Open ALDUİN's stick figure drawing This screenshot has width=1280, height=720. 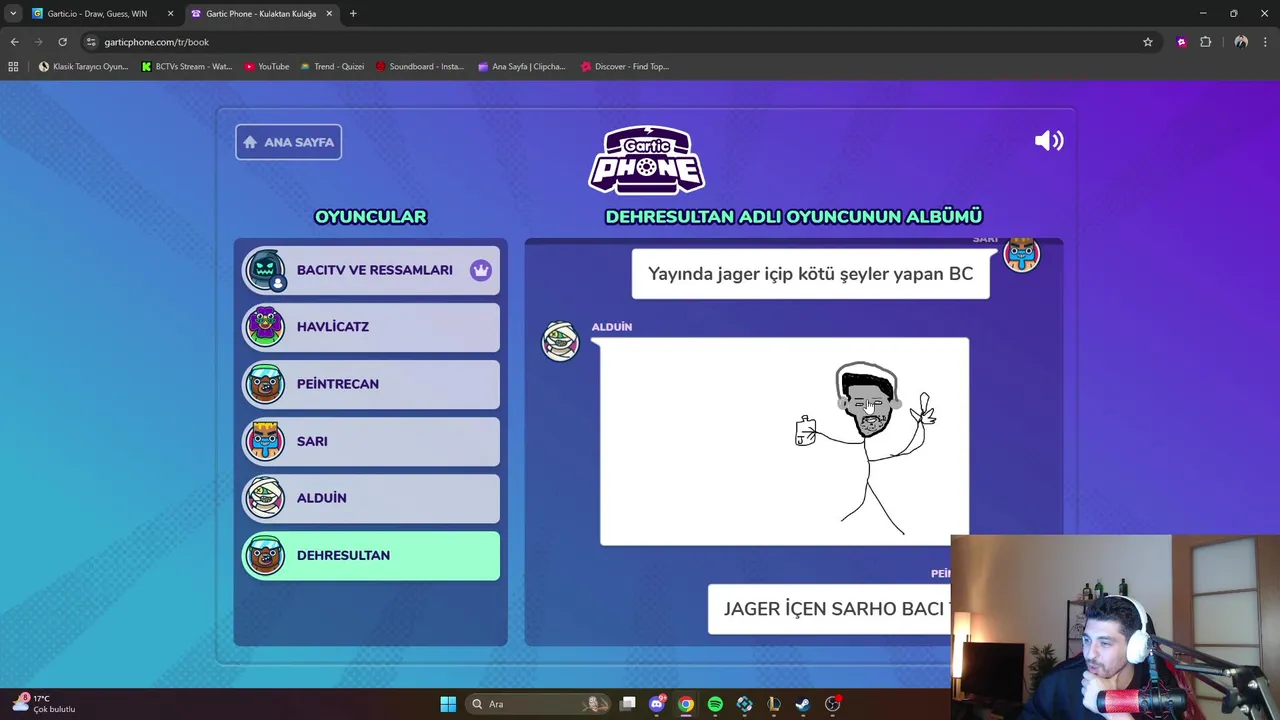pos(784,442)
